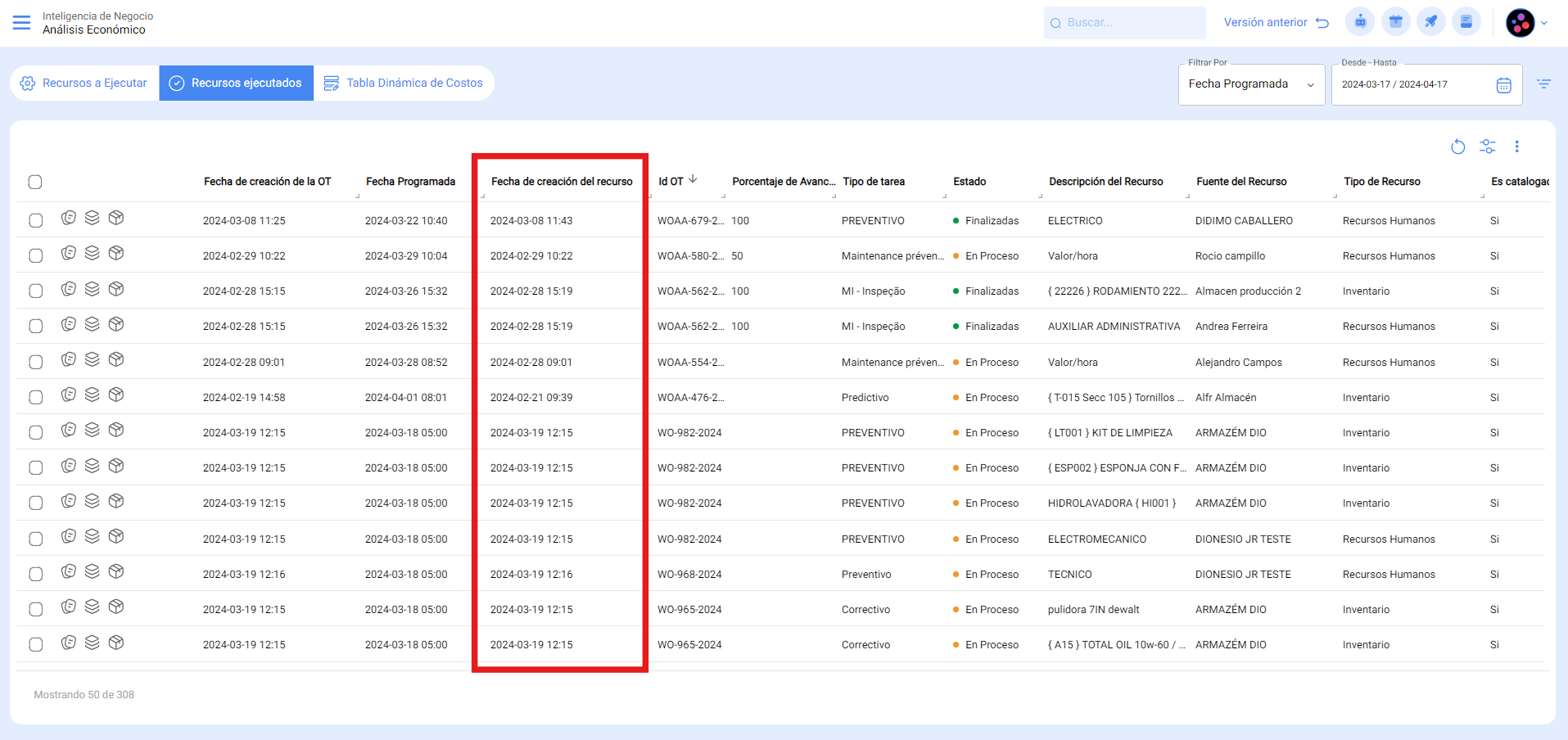
Task: Check the row for WOAA-679 PREVENTIVO
Action: 36,220
